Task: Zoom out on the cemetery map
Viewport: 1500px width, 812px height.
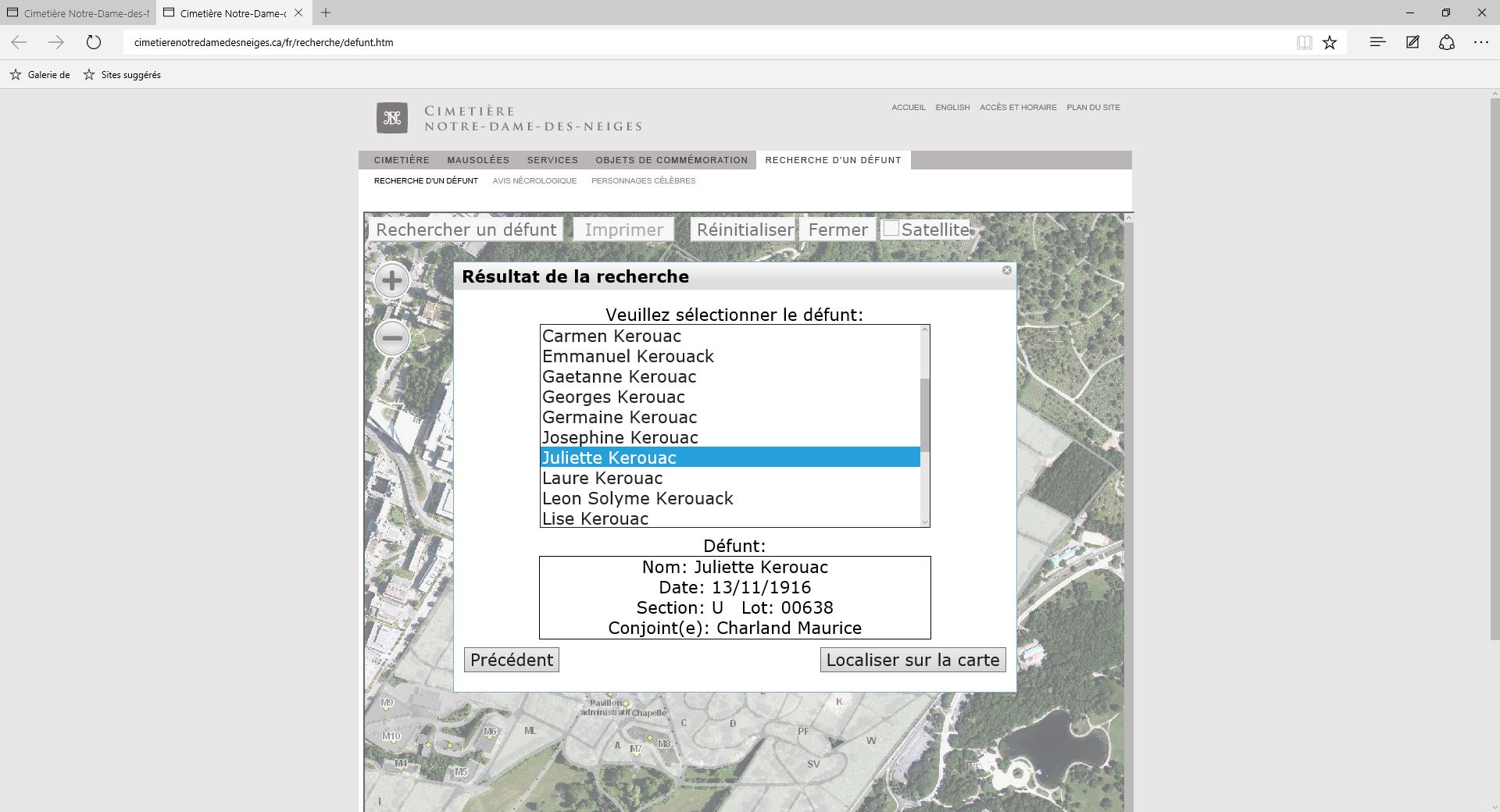Action: tap(391, 338)
